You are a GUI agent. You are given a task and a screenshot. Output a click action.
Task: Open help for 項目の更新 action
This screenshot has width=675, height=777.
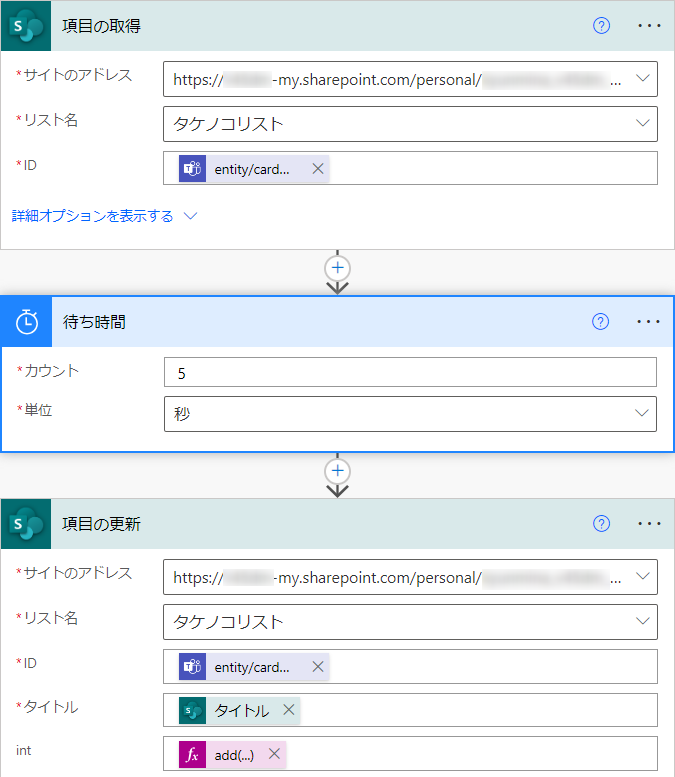(x=601, y=524)
